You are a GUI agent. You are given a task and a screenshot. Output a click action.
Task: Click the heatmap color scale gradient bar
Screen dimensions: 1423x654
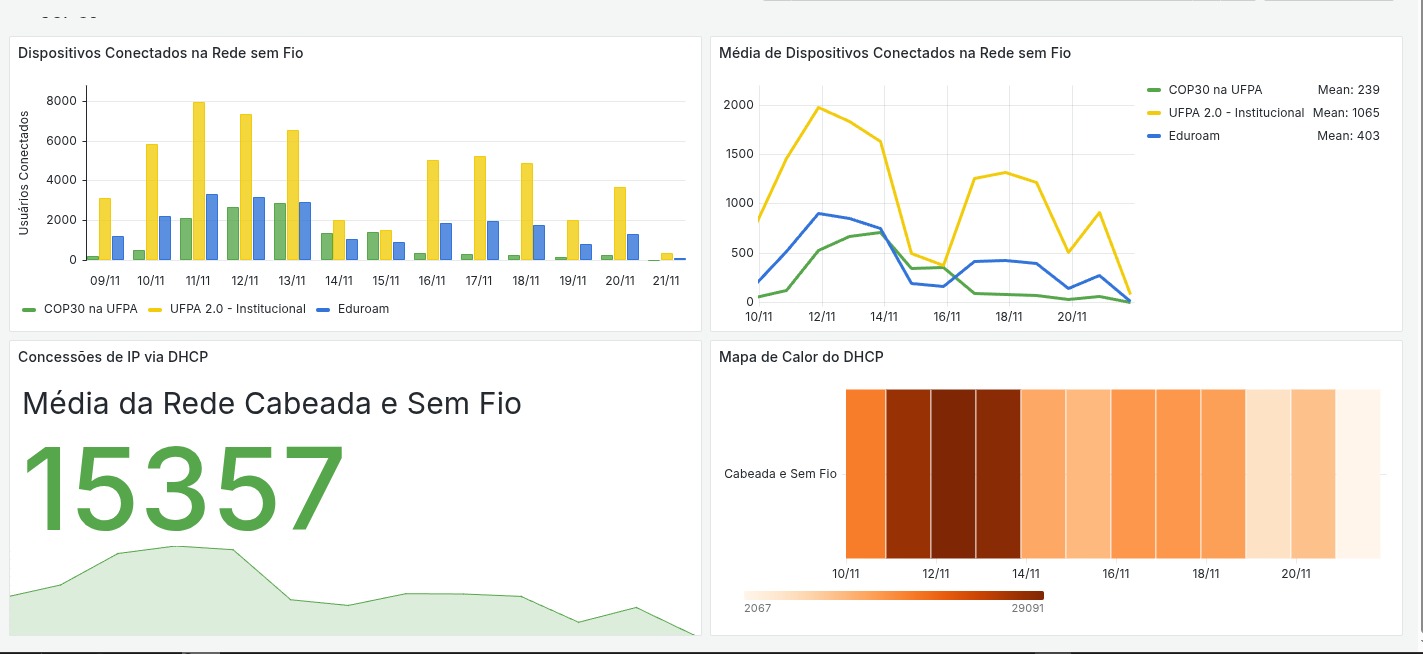pos(893,596)
